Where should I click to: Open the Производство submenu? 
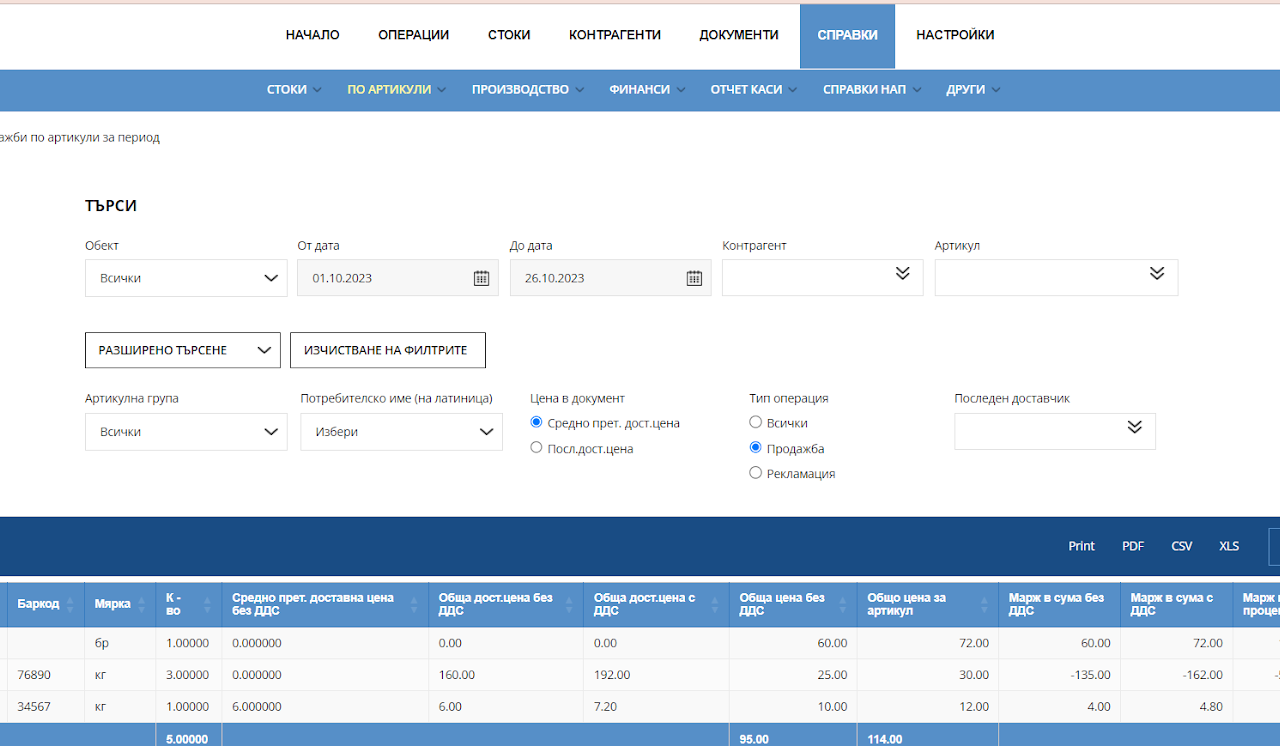click(528, 89)
